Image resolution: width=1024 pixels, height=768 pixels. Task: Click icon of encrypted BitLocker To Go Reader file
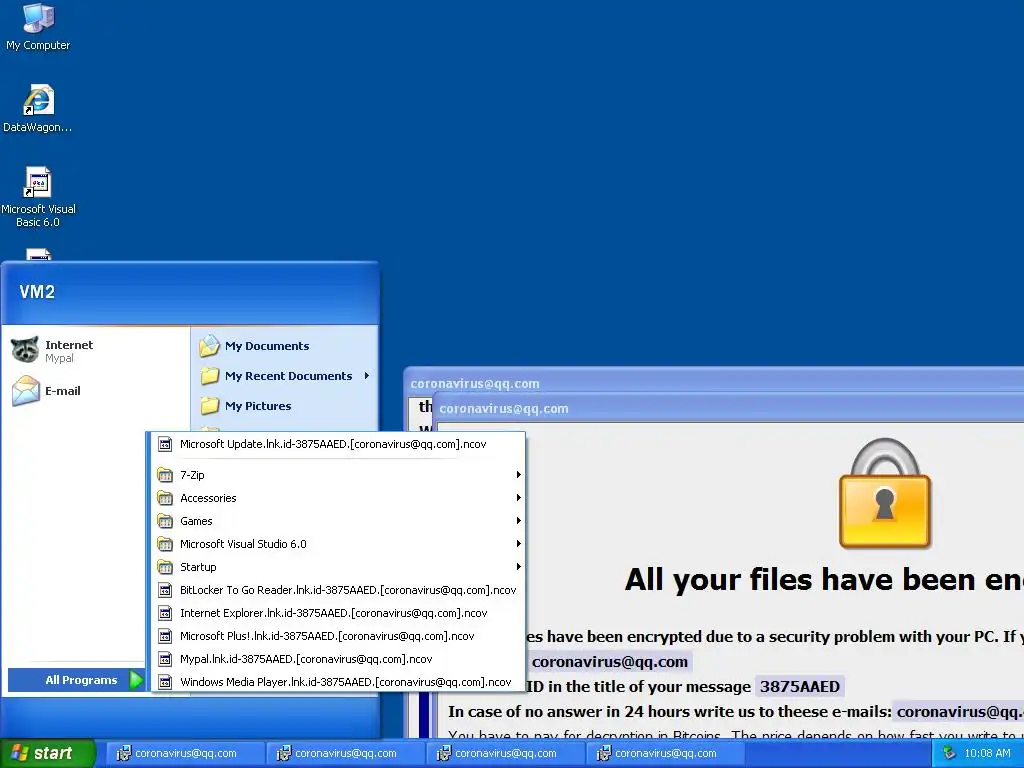[x=165, y=590]
